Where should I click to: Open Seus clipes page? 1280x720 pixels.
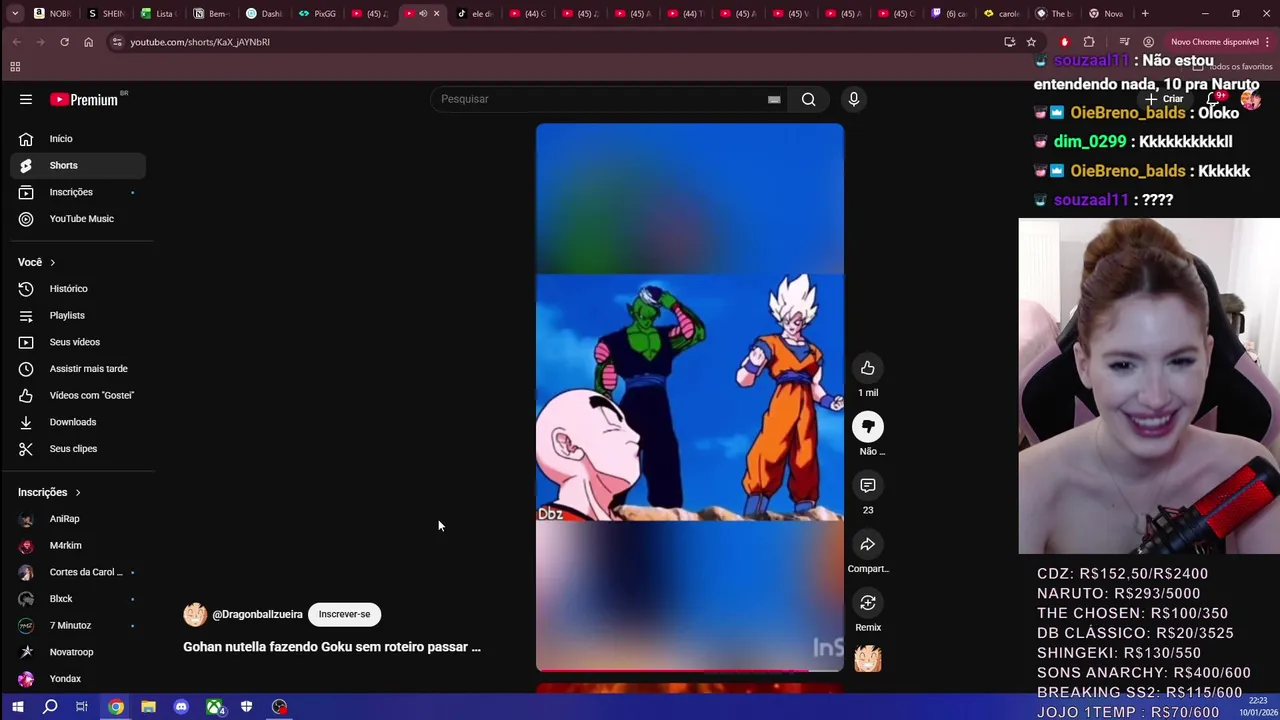[x=78, y=449]
